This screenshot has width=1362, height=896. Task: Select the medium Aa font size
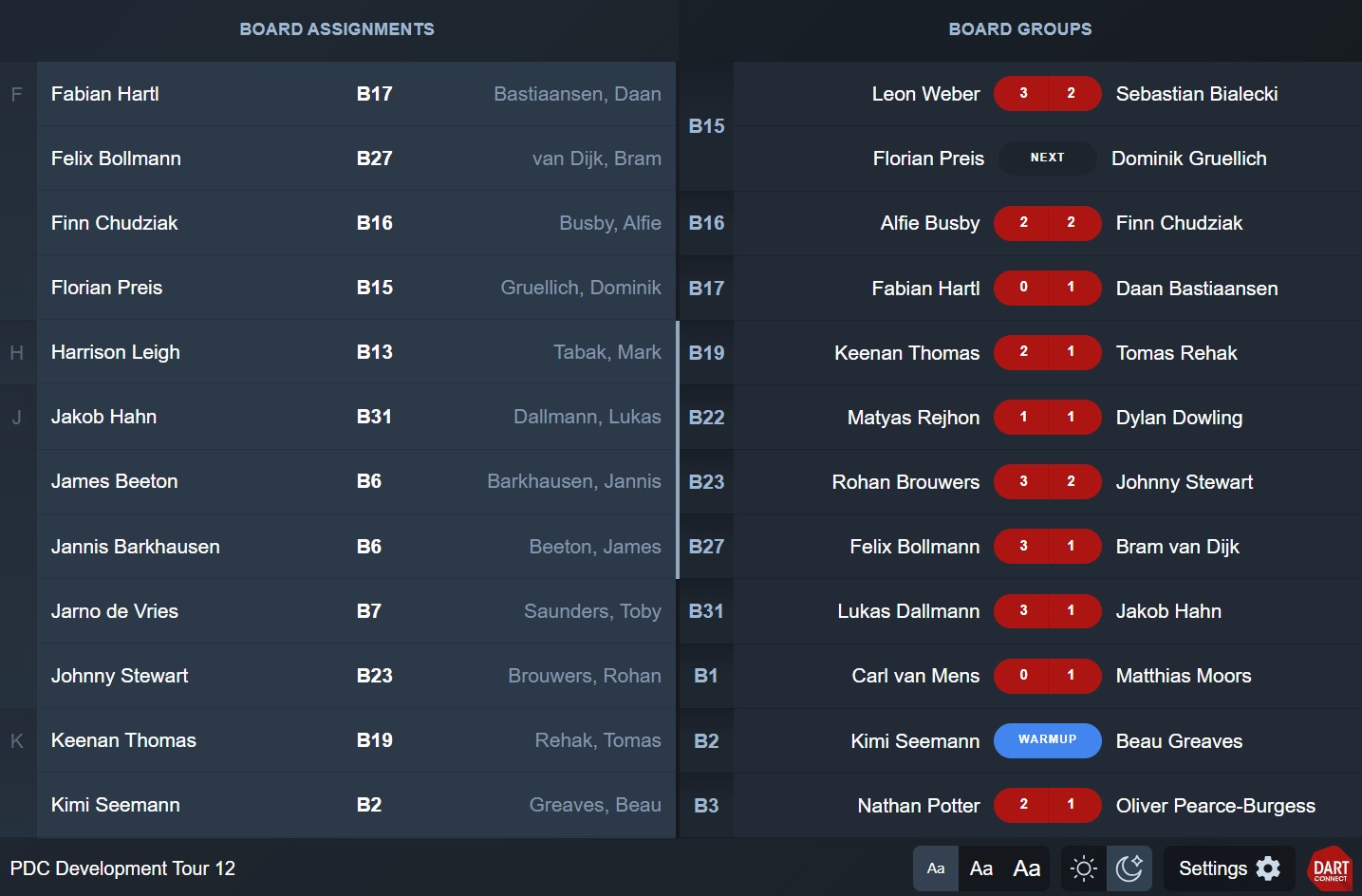[x=981, y=868]
